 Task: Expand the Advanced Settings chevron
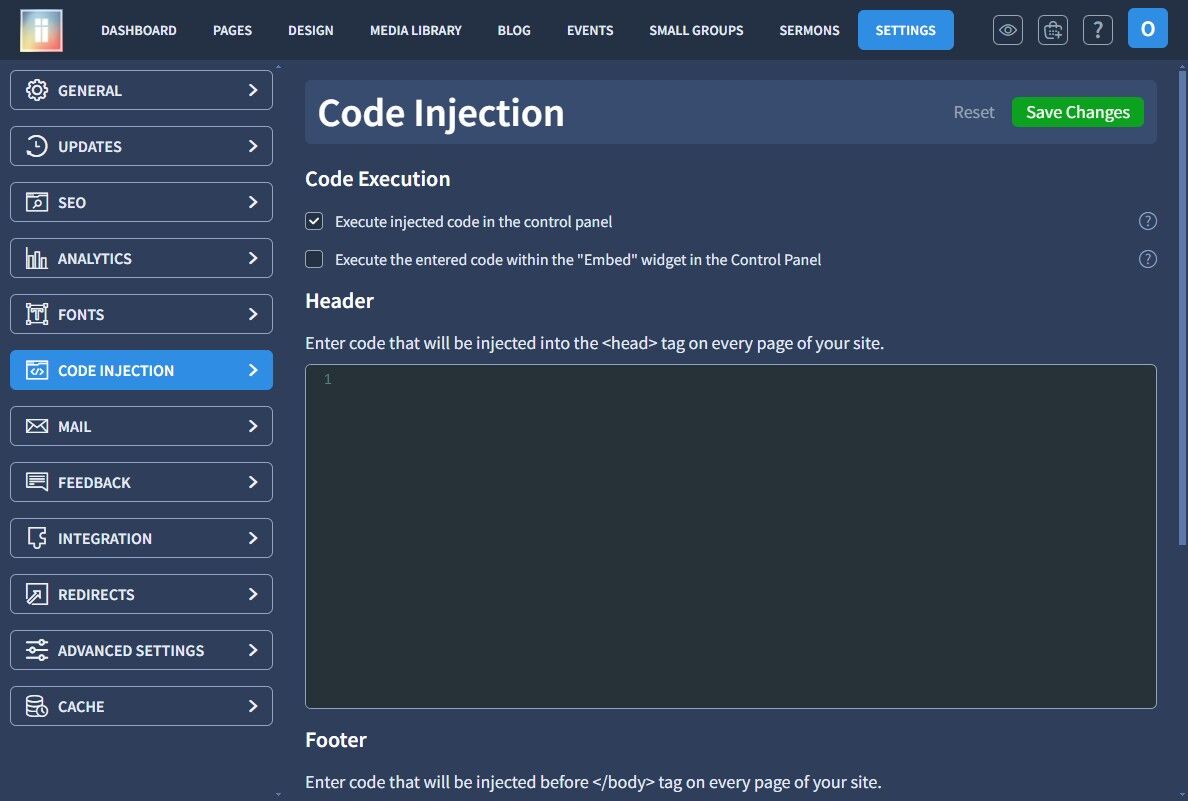point(253,650)
